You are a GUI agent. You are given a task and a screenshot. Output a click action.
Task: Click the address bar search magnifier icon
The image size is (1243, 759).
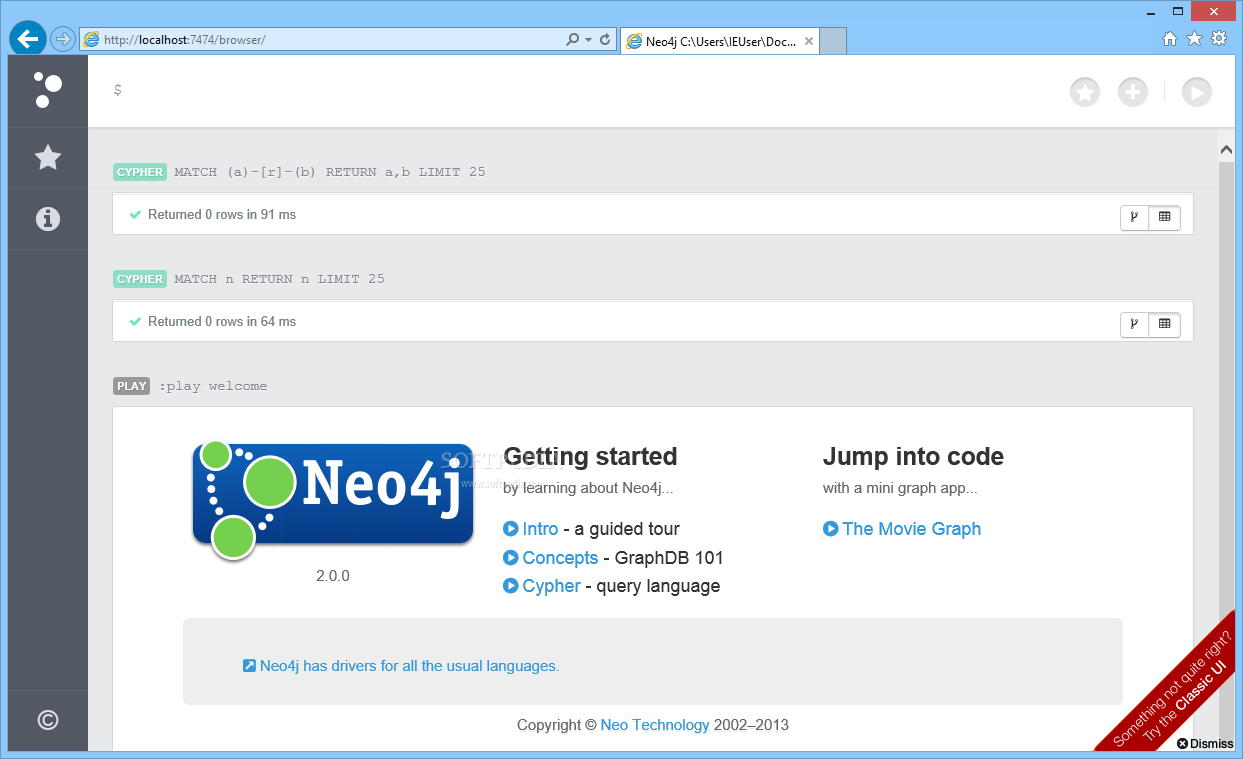pos(573,40)
